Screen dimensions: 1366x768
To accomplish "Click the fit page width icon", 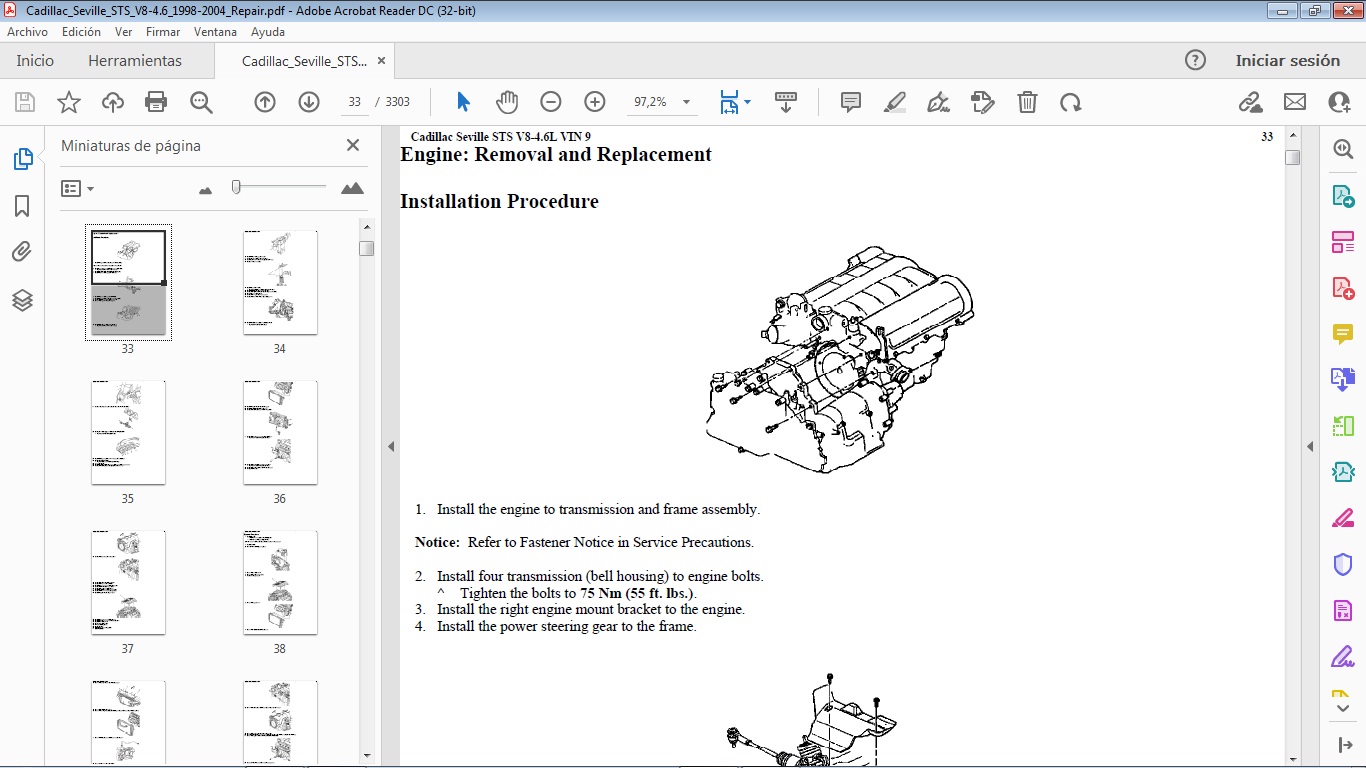I will coord(729,102).
